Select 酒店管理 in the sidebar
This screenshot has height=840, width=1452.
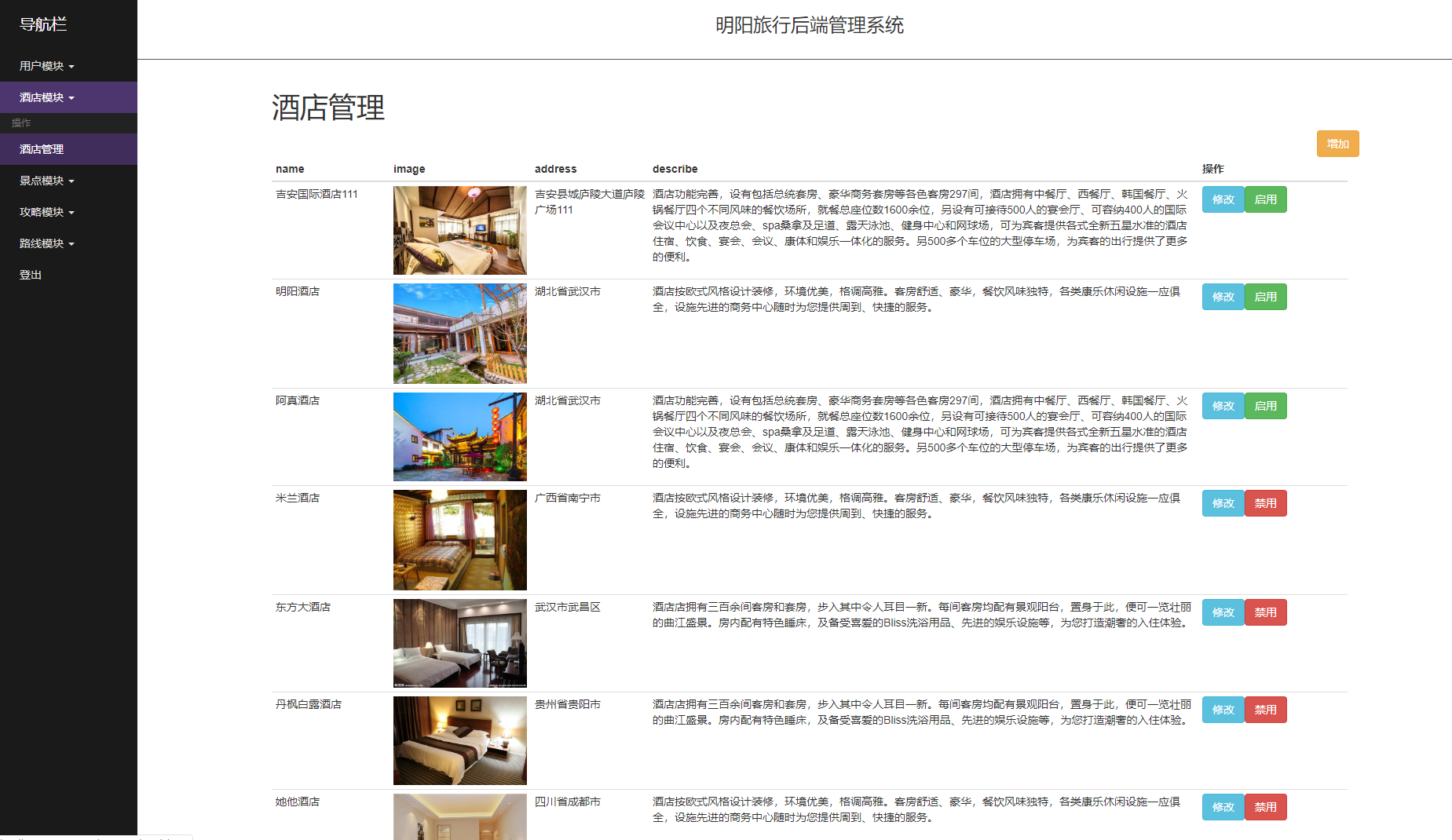[42, 148]
